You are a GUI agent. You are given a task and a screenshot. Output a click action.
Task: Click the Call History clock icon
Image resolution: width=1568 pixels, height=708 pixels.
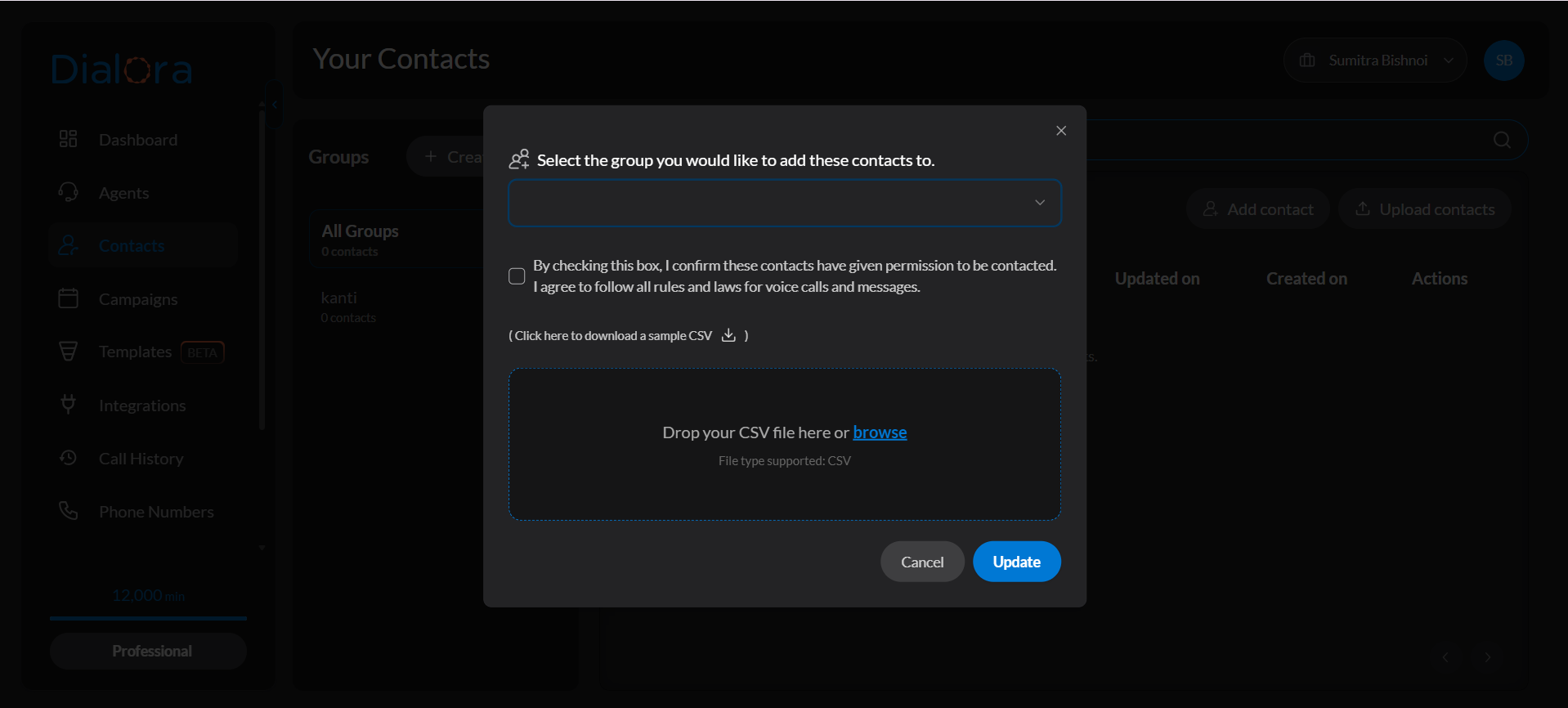pos(69,458)
